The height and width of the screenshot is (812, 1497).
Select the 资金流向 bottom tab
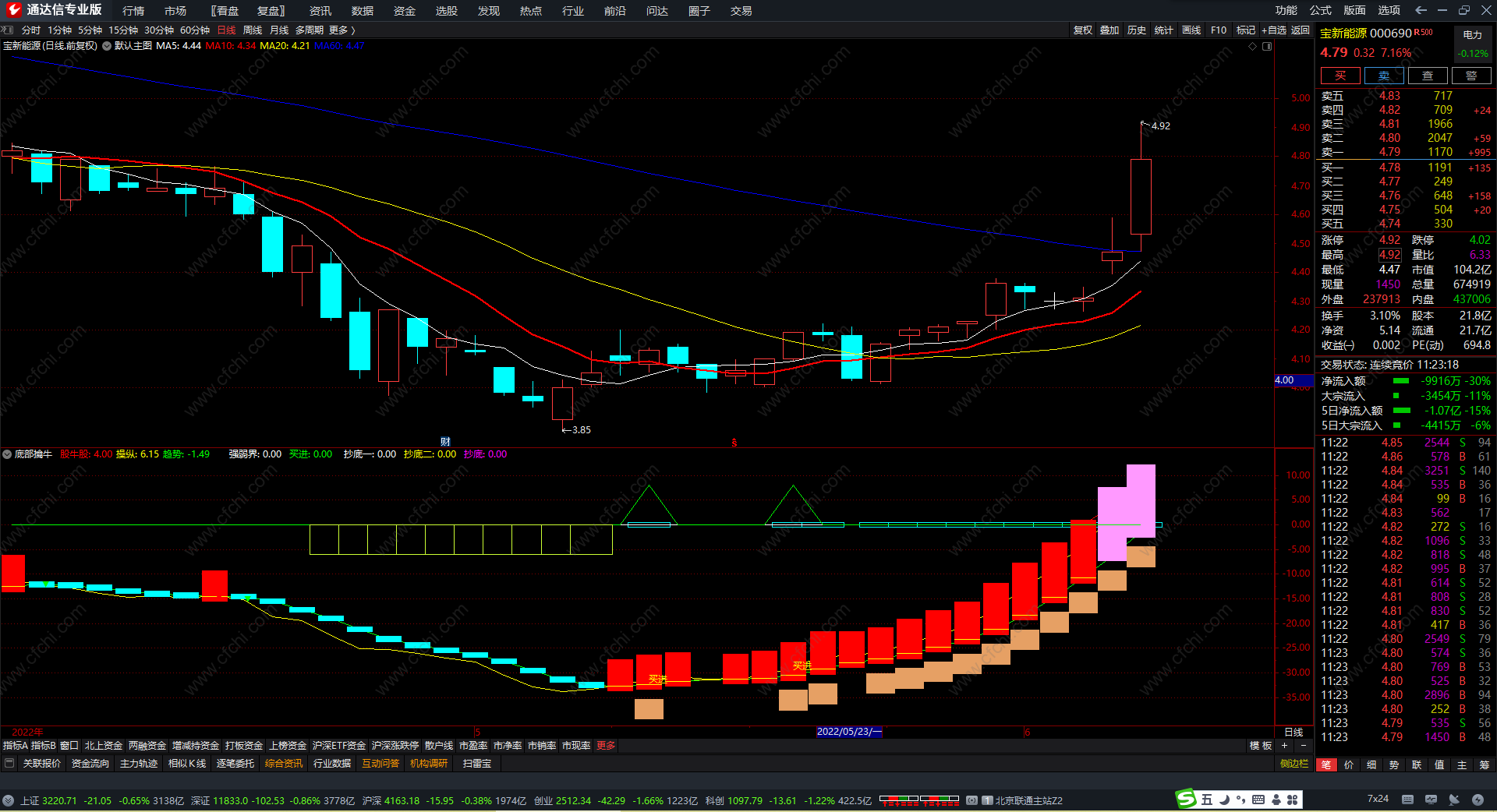[x=90, y=764]
